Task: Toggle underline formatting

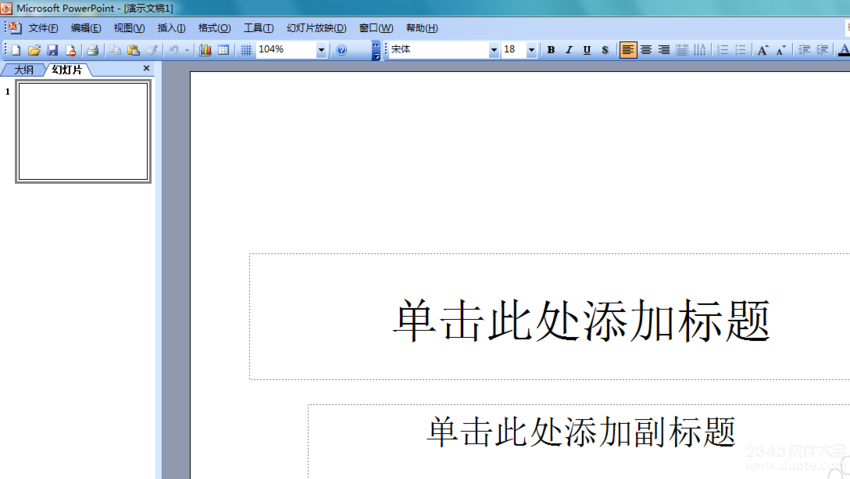Action: pos(587,50)
